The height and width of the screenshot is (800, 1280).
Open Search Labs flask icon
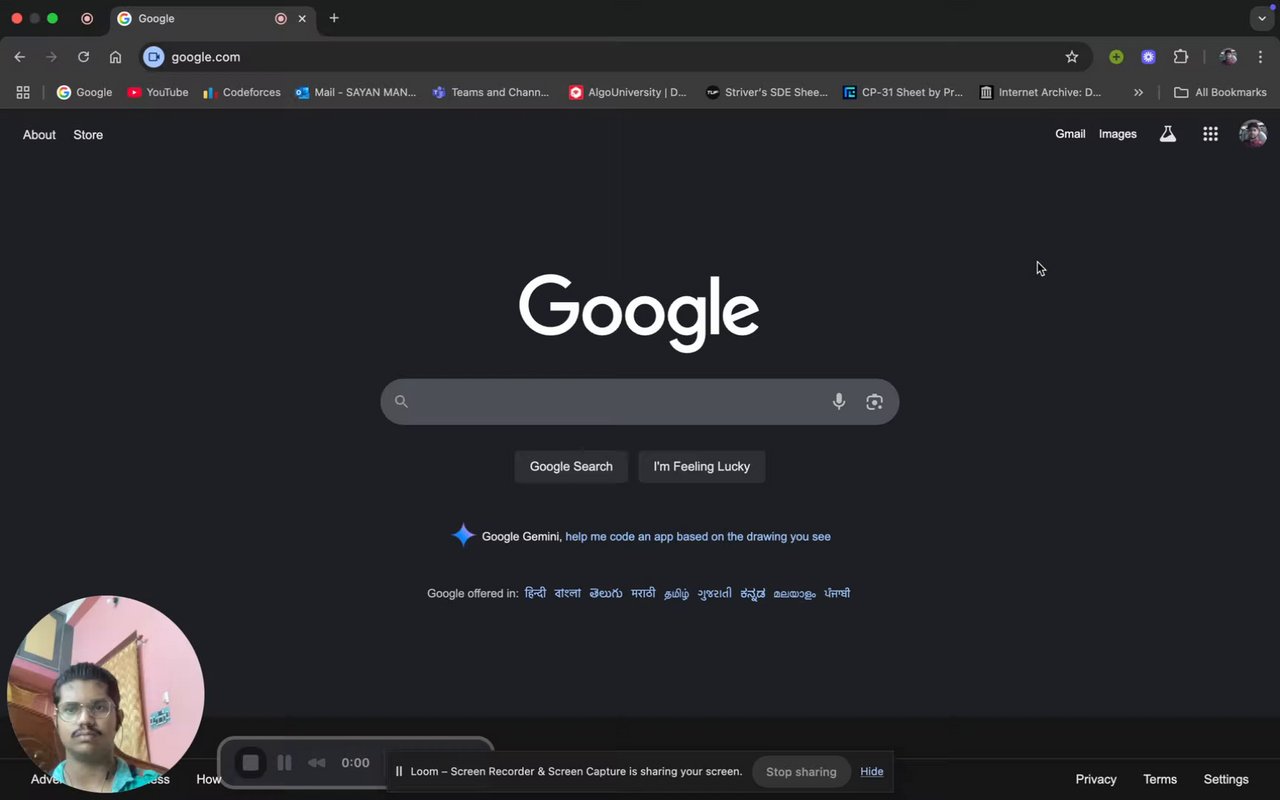pyautogui.click(x=1168, y=134)
